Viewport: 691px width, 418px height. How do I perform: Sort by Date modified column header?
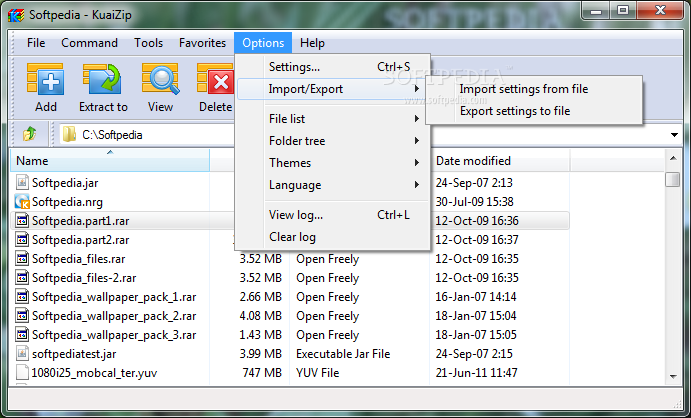[499, 161]
